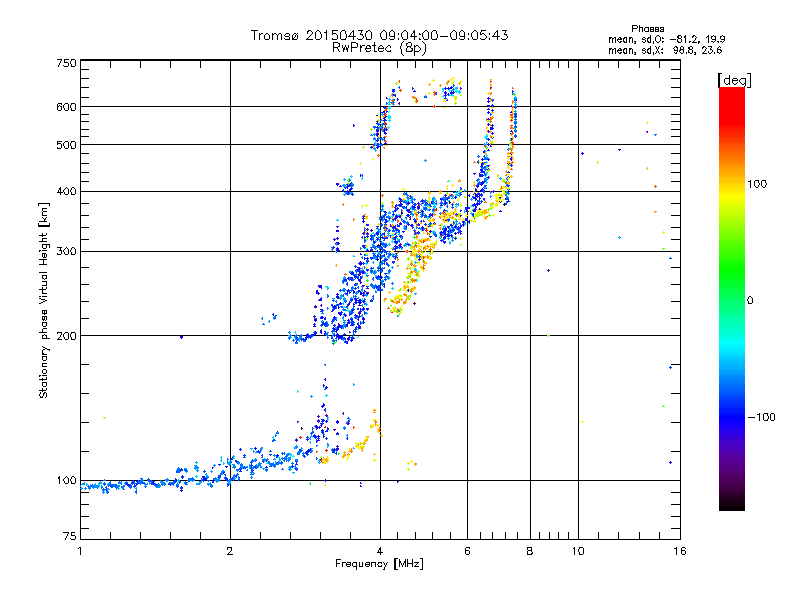Click the orange cluster above 300 km
This screenshot has height=600, width=800.
[419, 249]
